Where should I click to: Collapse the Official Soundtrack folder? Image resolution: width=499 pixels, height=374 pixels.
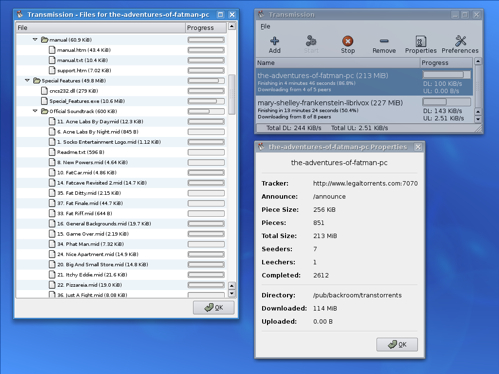pyautogui.click(x=35, y=111)
